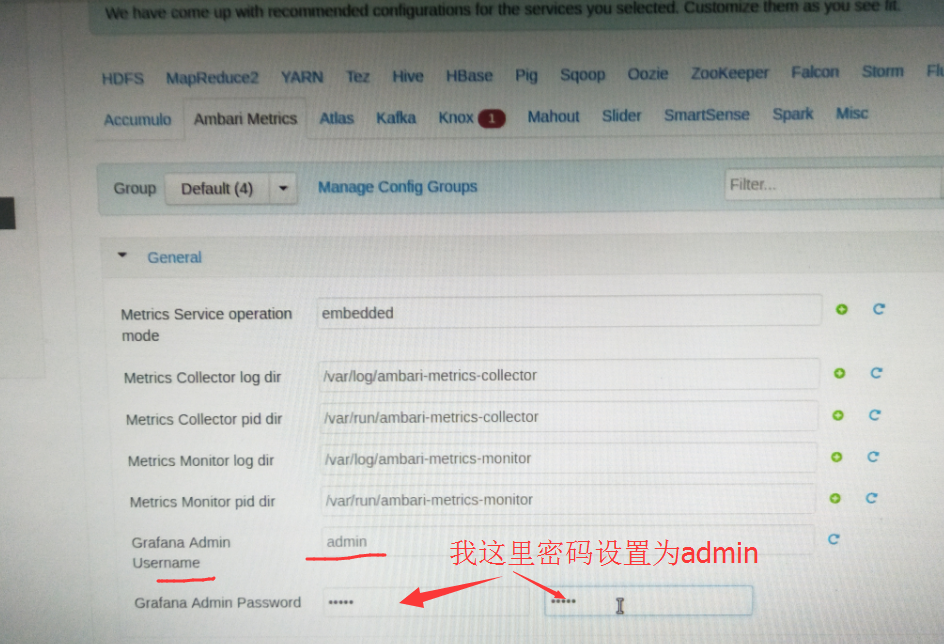Click the Group label text

click(x=135, y=188)
